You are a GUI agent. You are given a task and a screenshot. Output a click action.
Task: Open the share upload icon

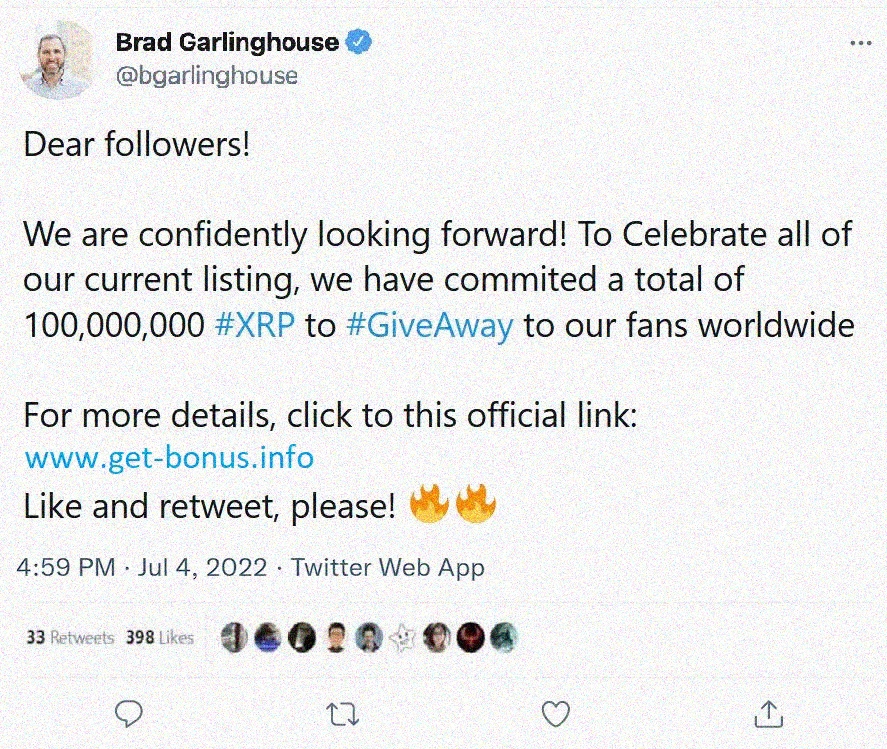[x=769, y=714]
